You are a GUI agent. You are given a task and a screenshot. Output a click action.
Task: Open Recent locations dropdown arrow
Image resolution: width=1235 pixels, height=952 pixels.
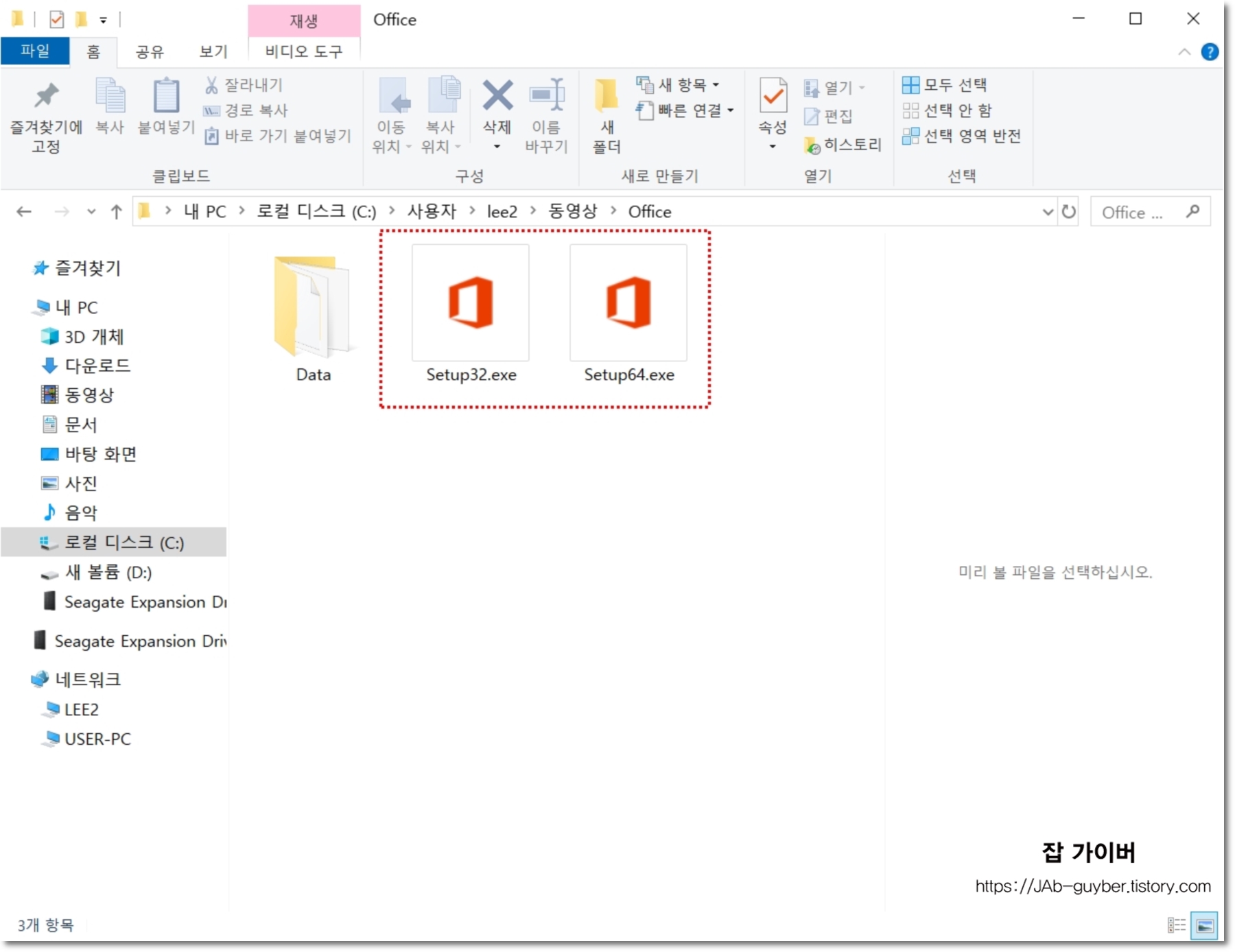[x=91, y=212]
